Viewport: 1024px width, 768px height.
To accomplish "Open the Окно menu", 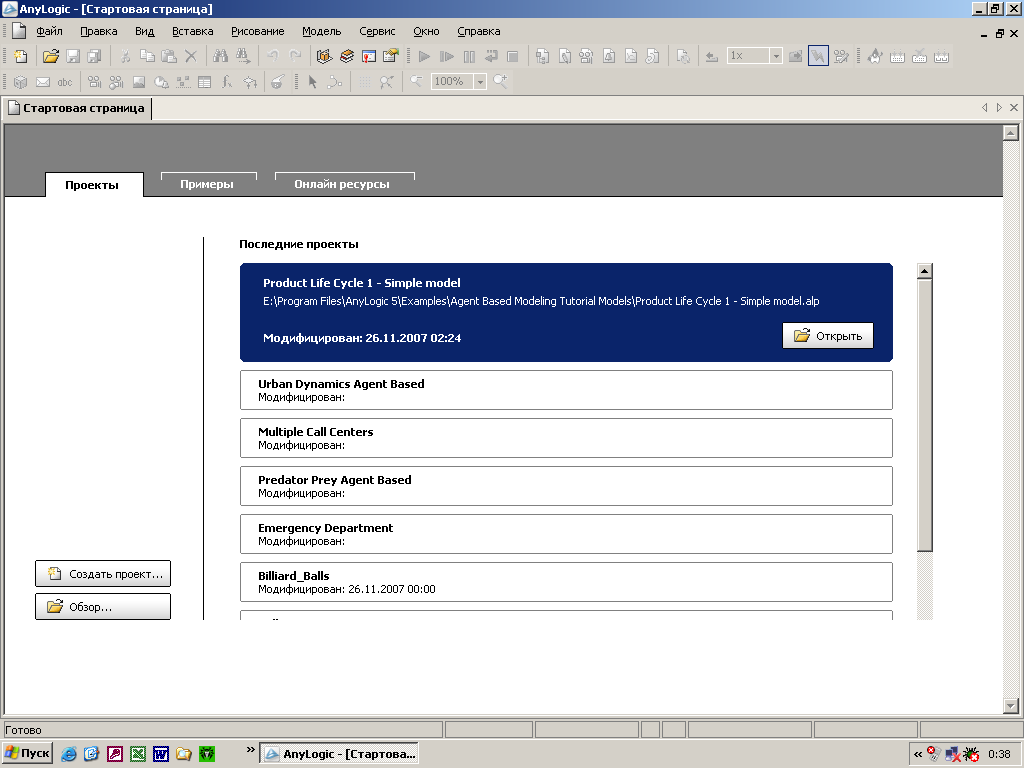I will pos(426,31).
